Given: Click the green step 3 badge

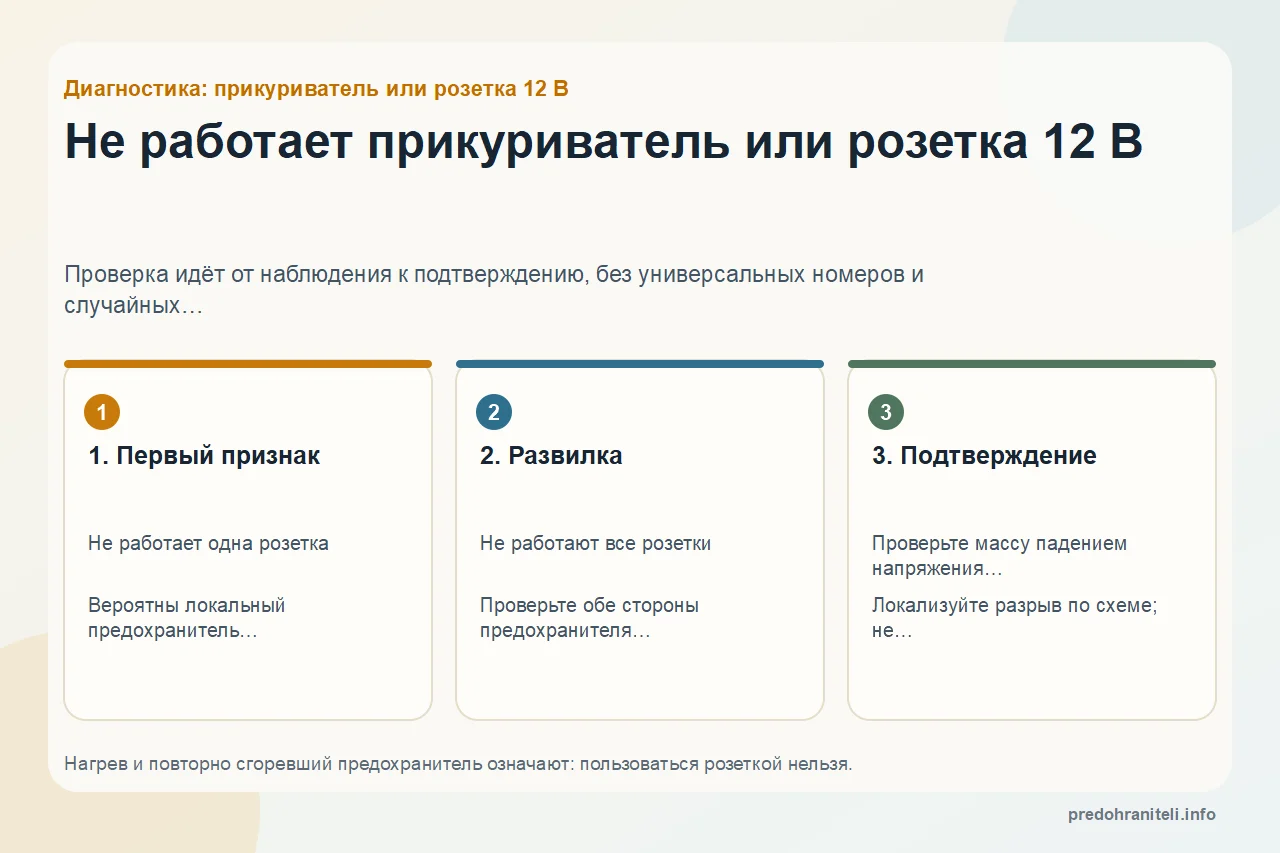Looking at the screenshot, I should (886, 412).
